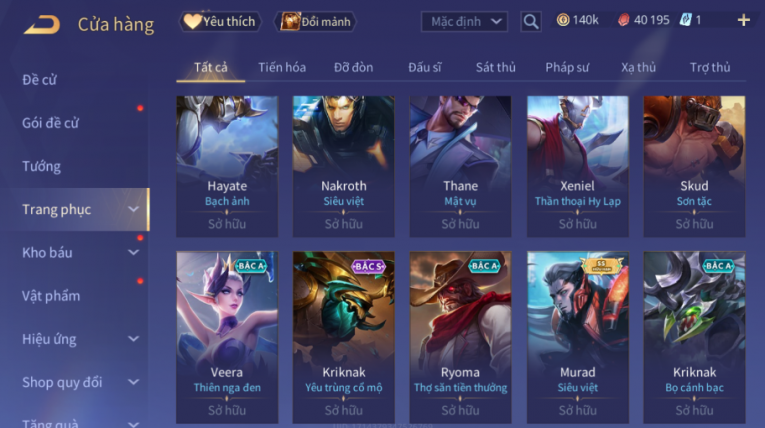Select the Tiến hóa tab
Screen dimensions: 765x428
(282, 67)
